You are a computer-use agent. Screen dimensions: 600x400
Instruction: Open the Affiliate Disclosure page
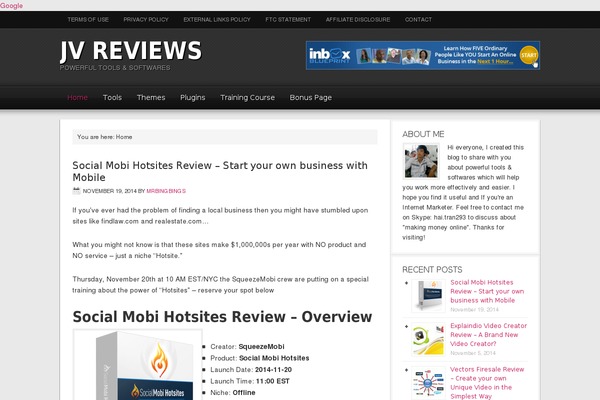coord(358,20)
